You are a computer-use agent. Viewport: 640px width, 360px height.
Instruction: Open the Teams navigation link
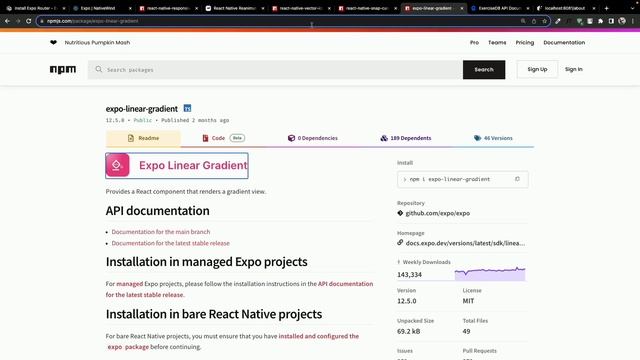tap(497, 42)
